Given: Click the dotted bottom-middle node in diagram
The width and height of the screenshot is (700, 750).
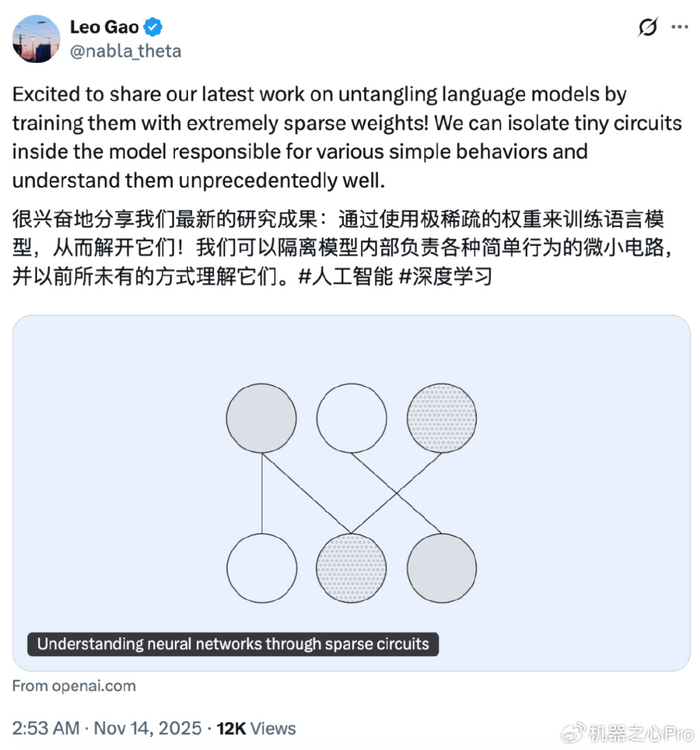Looking at the screenshot, I should click(352, 568).
